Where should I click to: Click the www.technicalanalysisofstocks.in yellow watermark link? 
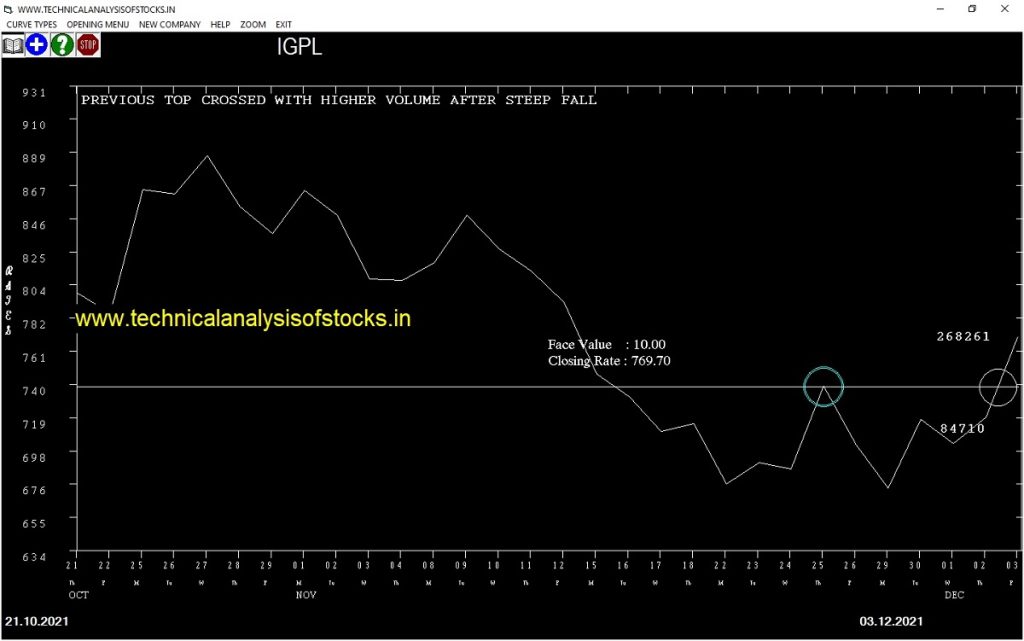pos(243,318)
